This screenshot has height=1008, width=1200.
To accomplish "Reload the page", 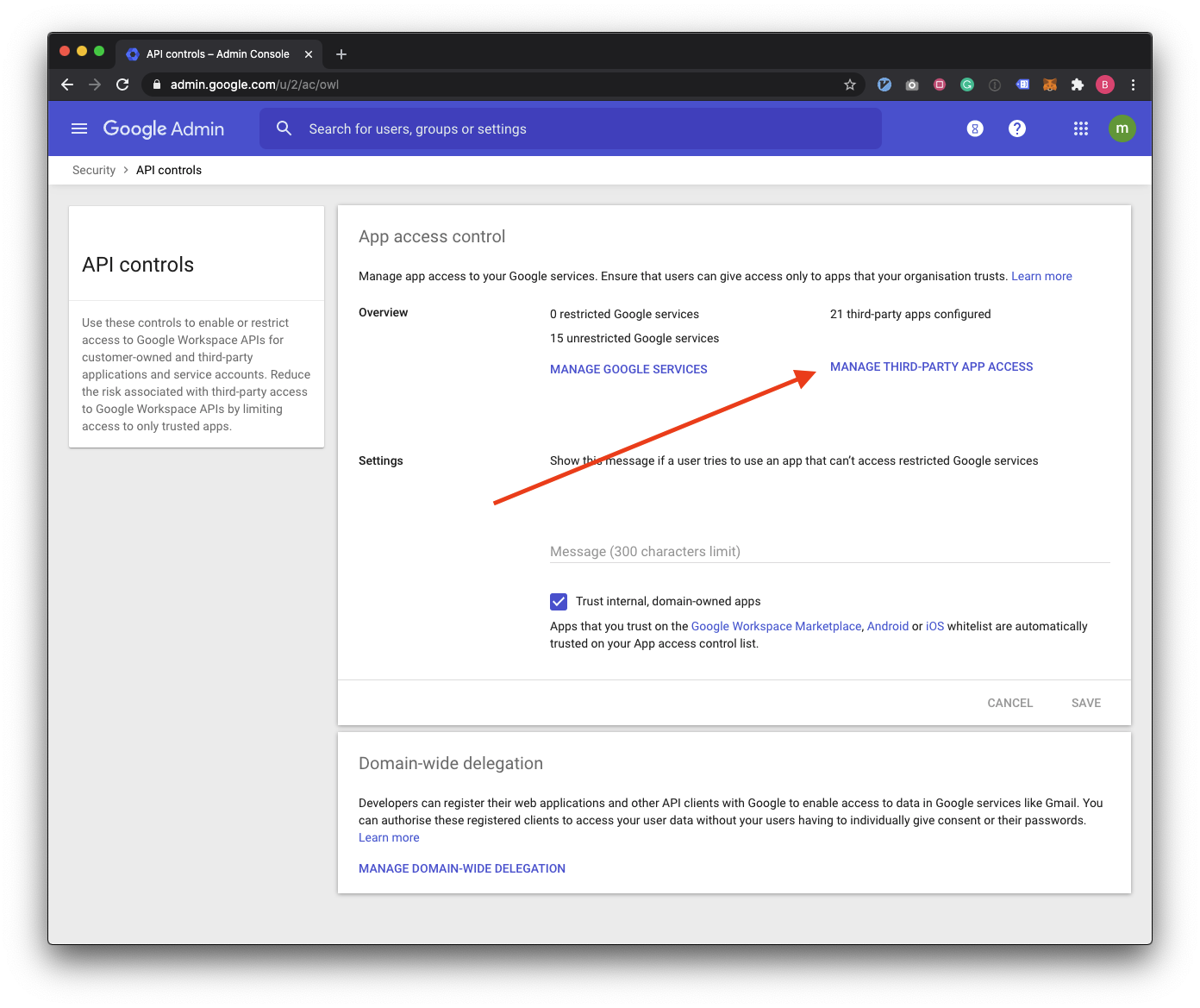I will (122, 85).
